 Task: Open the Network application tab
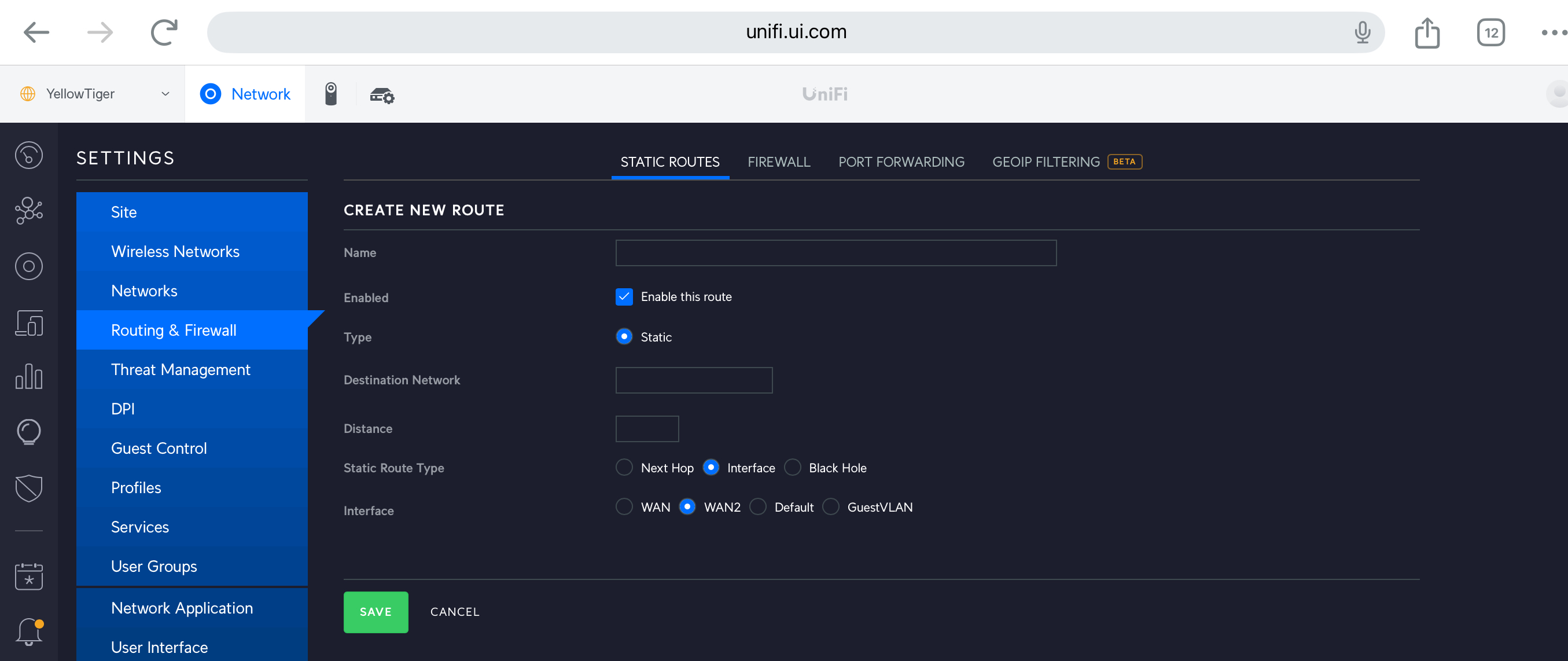(x=245, y=94)
